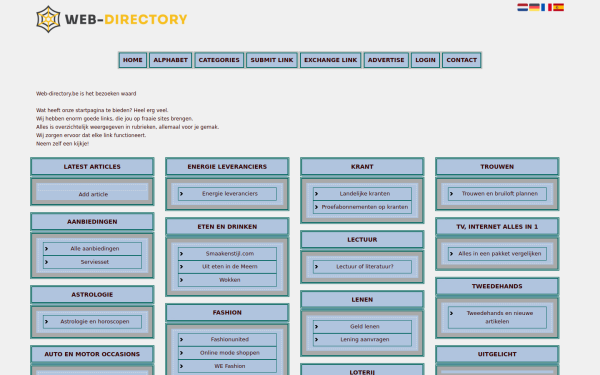This screenshot has width=600, height=375.
Task: Open the HOME menu item
Action: click(133, 60)
